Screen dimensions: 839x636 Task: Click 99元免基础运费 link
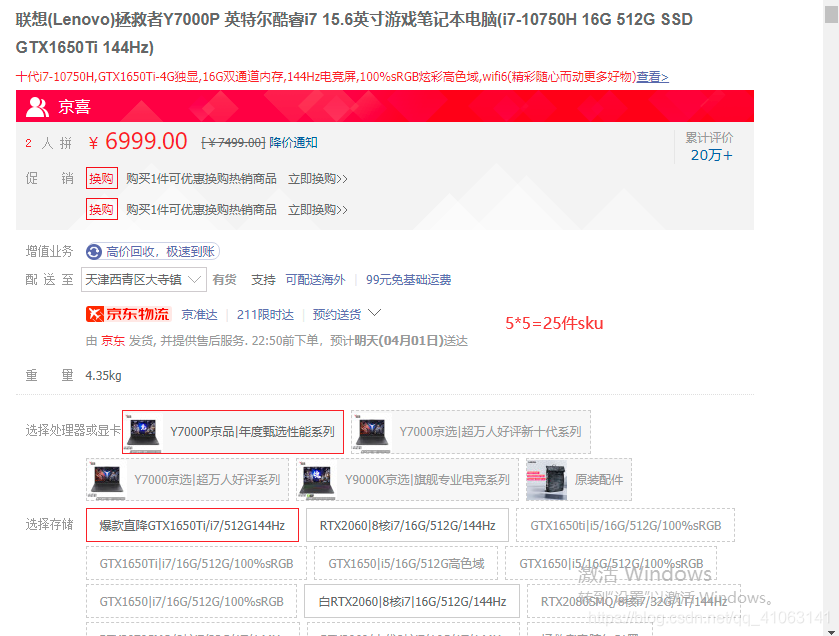pyautogui.click(x=408, y=279)
